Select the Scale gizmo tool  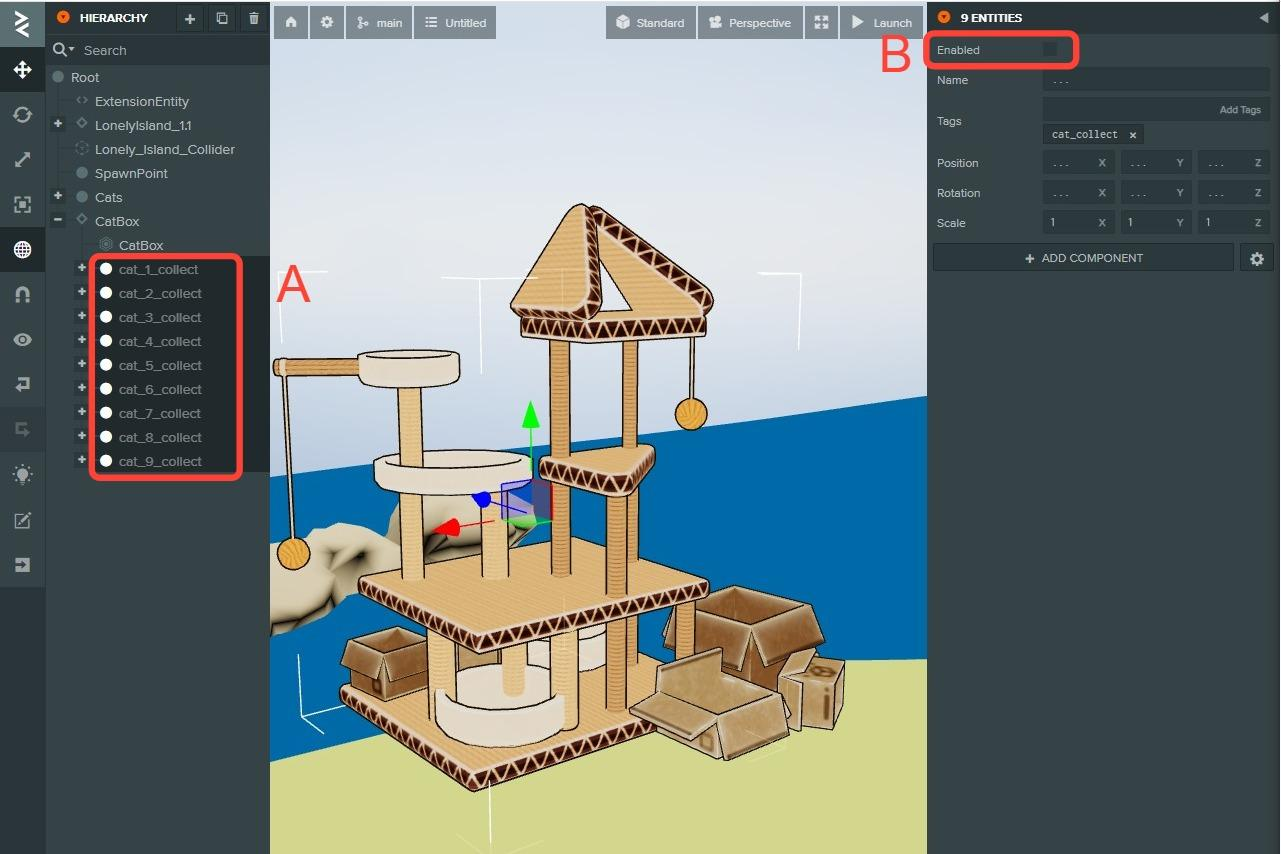[x=22, y=160]
